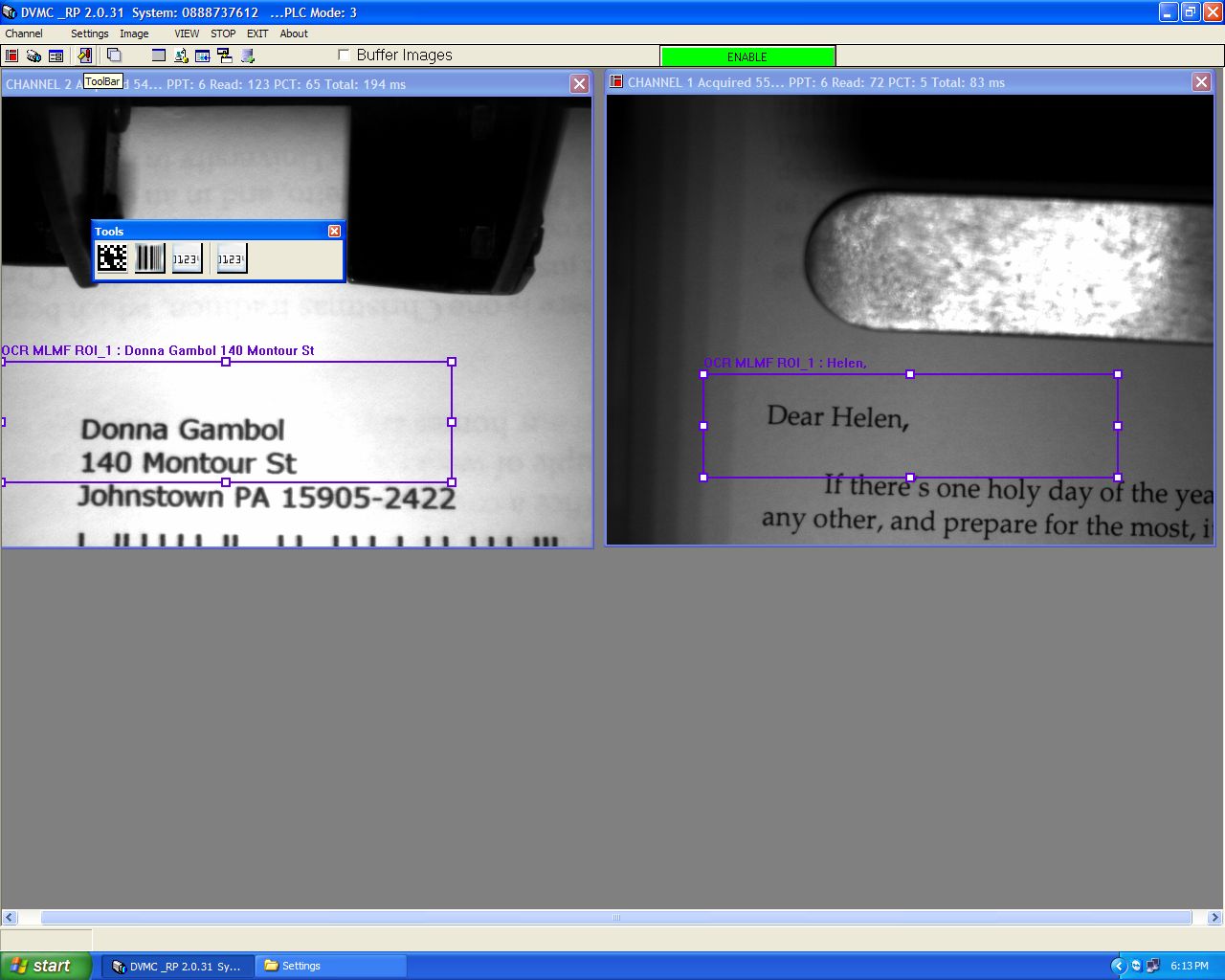The height and width of the screenshot is (980, 1225).
Task: Click the ToolBar icon with red exclamation mark
Action: (x=84, y=56)
